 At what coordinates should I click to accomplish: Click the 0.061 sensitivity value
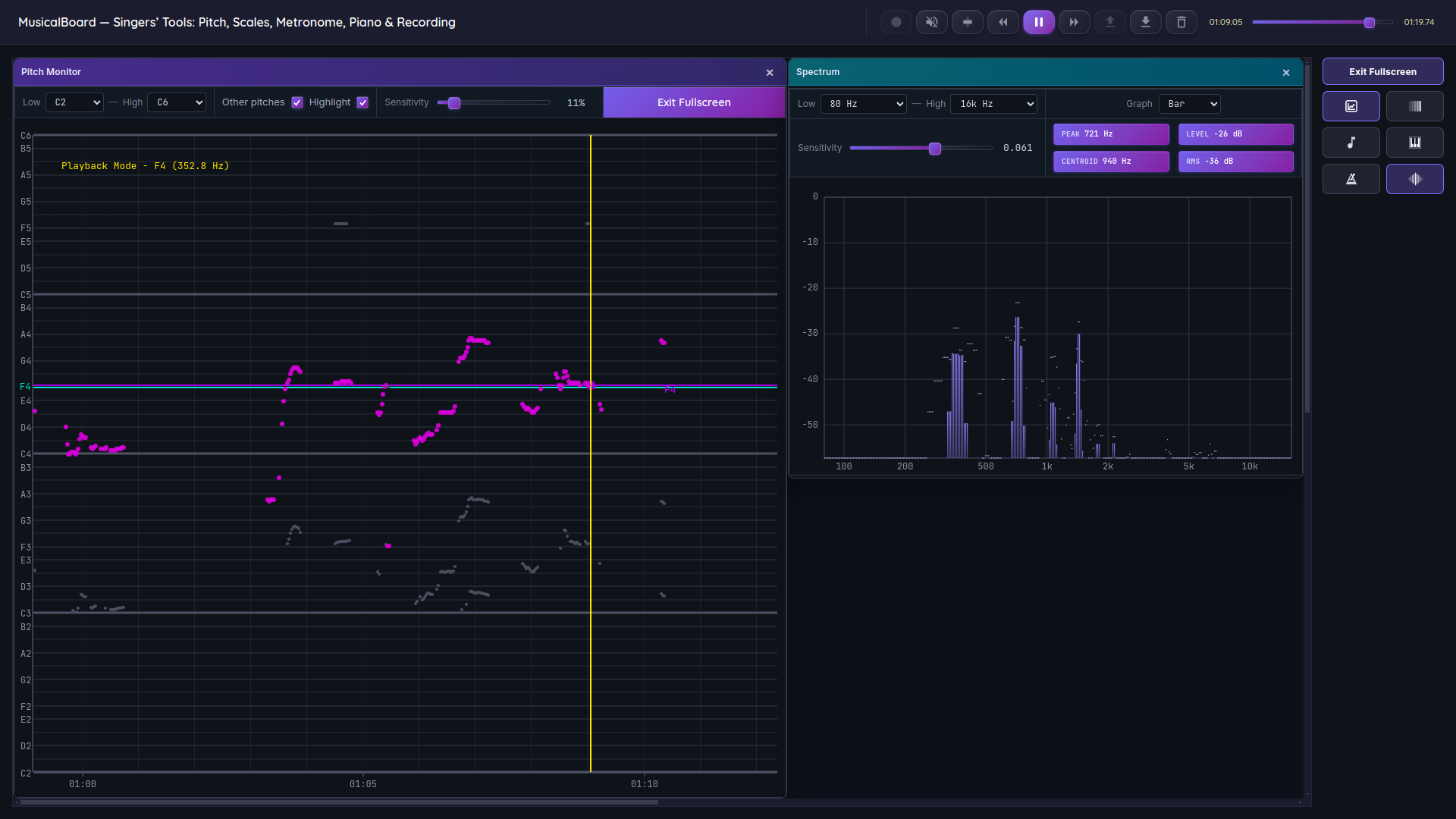pyautogui.click(x=1018, y=149)
